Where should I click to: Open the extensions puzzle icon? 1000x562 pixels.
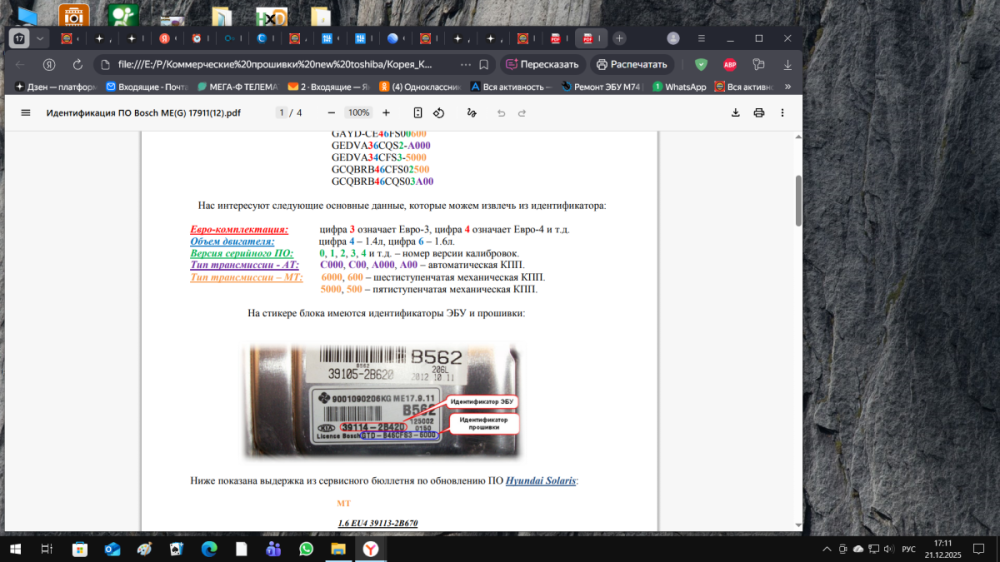point(758,64)
